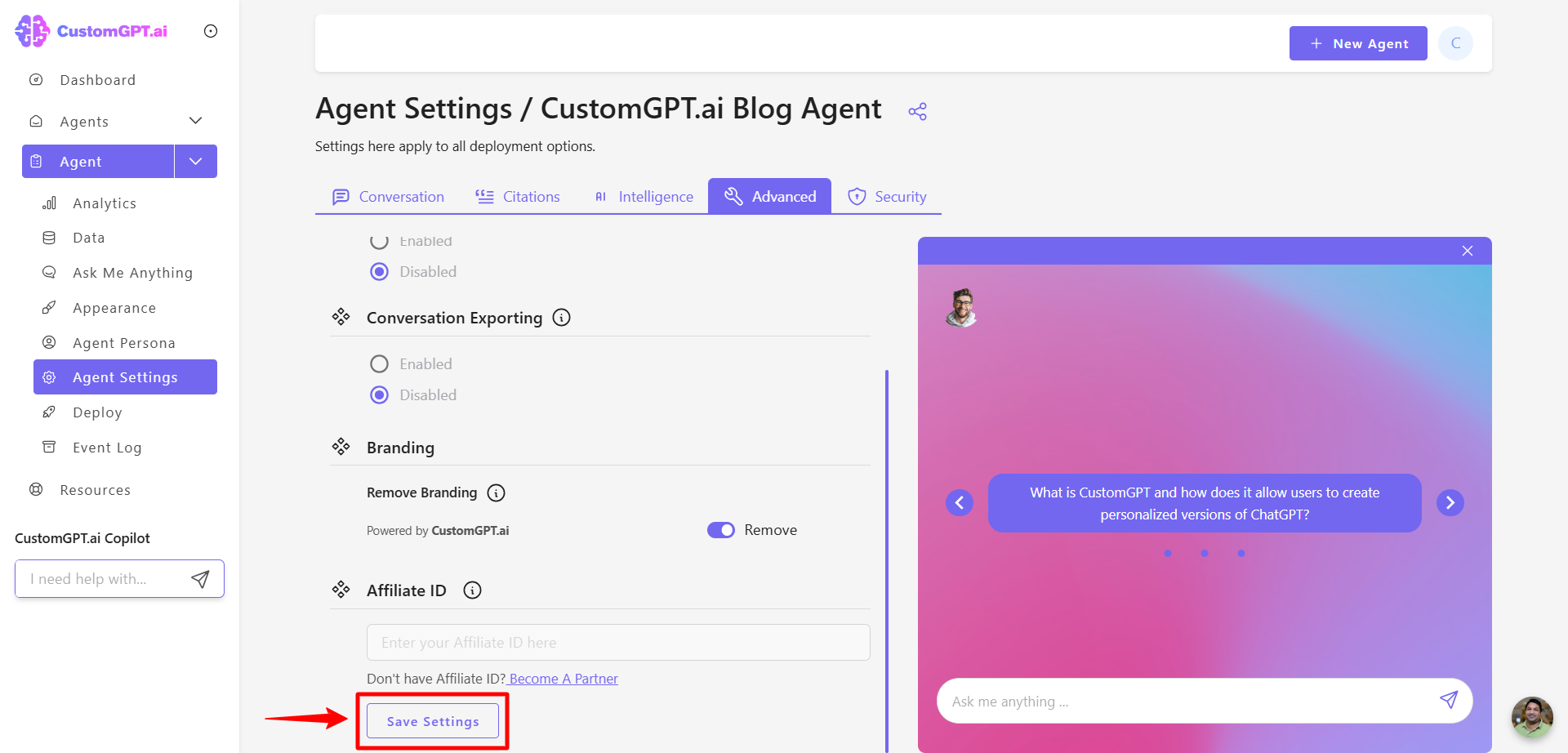Open the Deploy page
Image resolution: width=1568 pixels, height=753 pixels.
(x=97, y=412)
